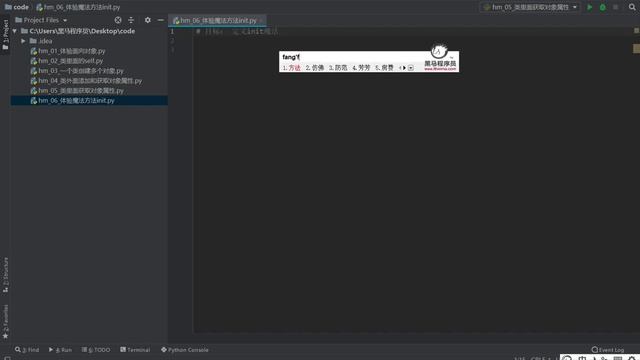Open the Run tool window
Image resolution: width=640 pixels, height=360 pixels.
click(x=60, y=350)
